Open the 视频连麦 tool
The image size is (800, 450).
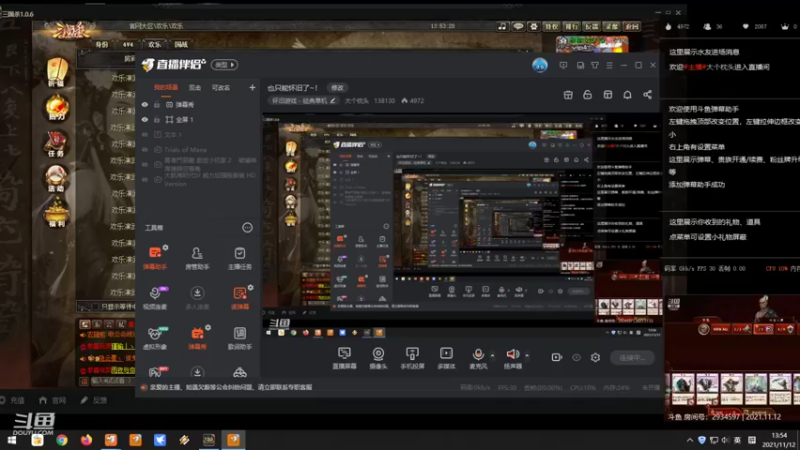(x=155, y=297)
